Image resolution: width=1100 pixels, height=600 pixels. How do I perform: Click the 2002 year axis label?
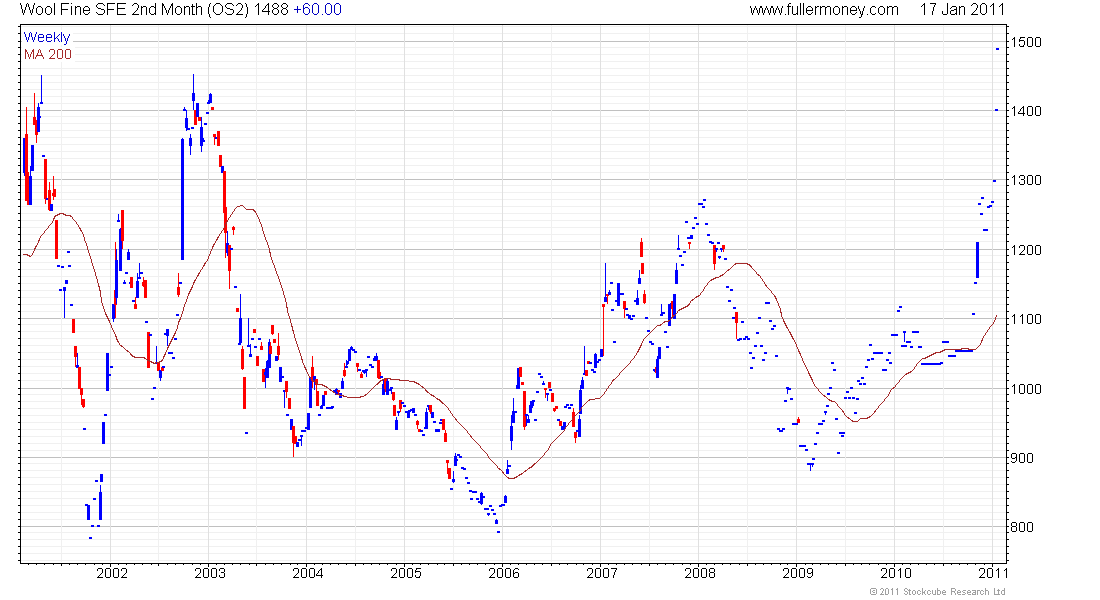112,573
